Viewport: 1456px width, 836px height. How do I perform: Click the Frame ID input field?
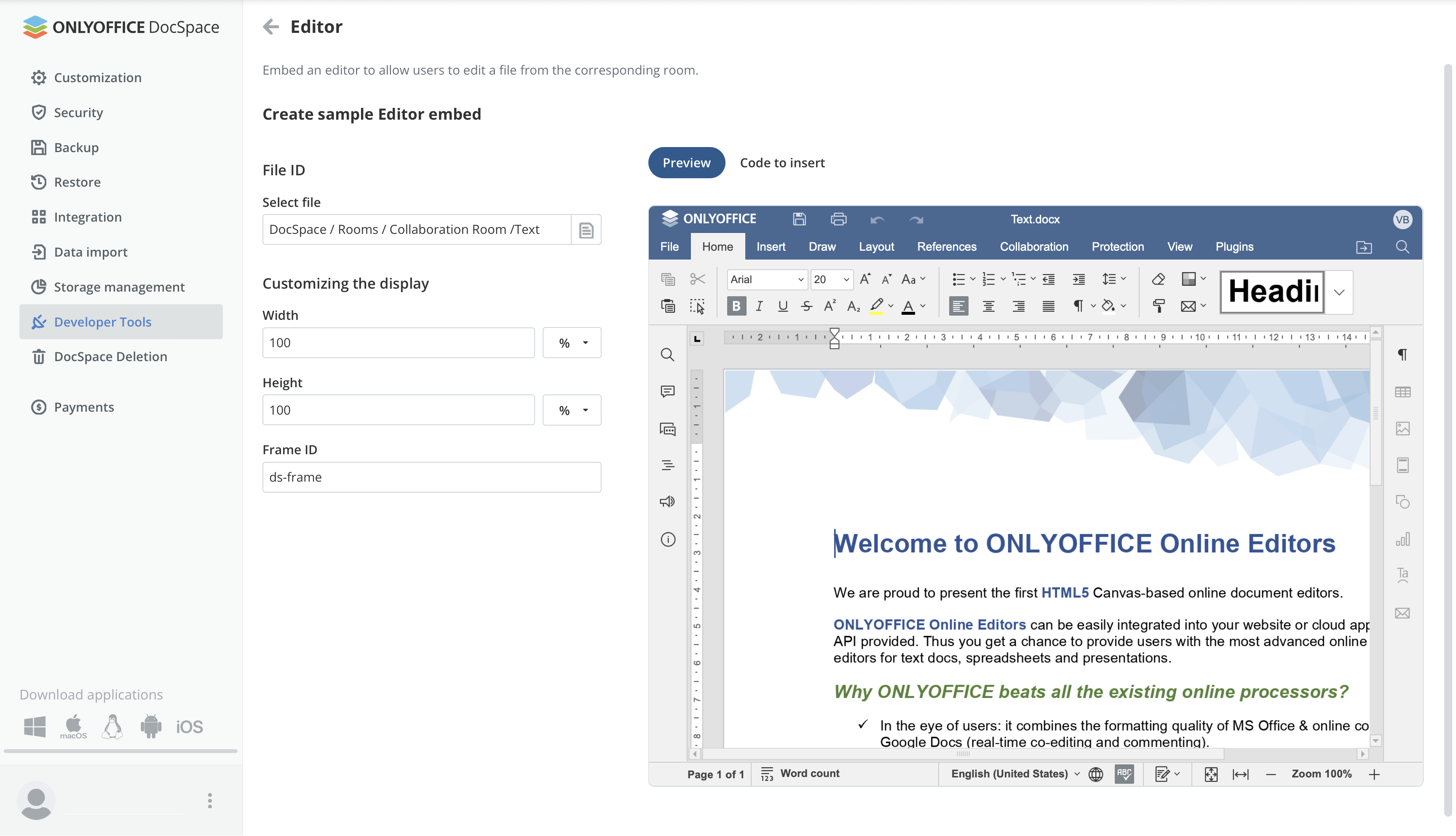point(431,477)
